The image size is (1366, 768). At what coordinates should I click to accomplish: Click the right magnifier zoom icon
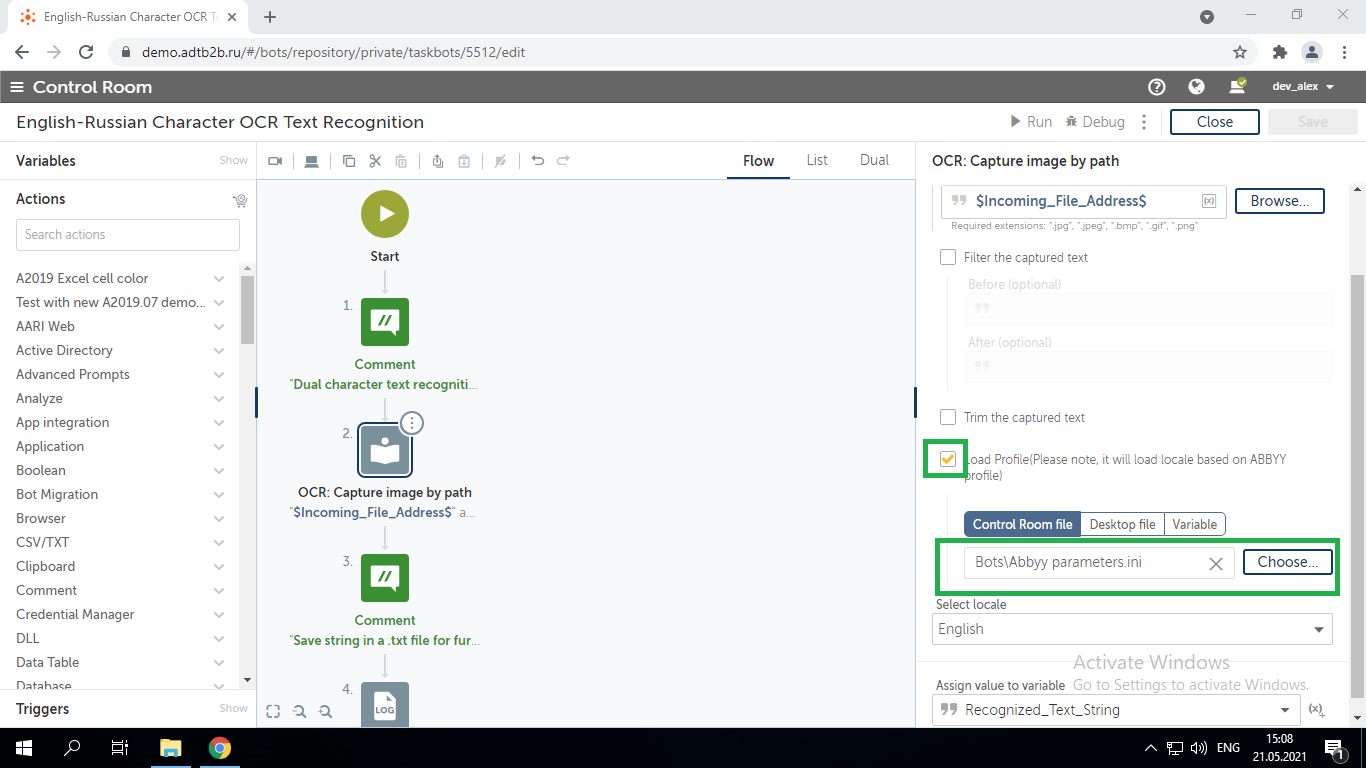coord(325,711)
